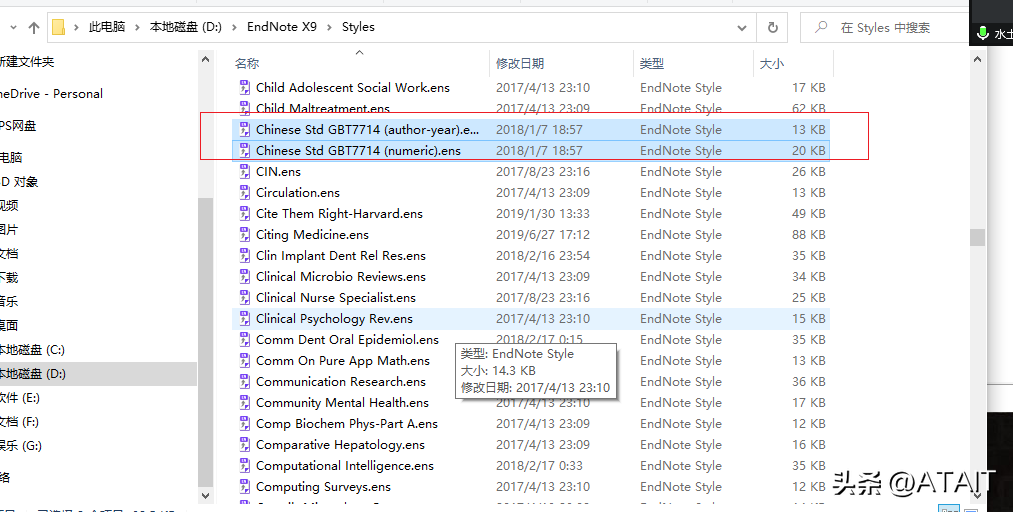Click the 此电脑 breadcrumb
Image resolution: width=1013 pixels, height=512 pixels.
(x=107, y=27)
